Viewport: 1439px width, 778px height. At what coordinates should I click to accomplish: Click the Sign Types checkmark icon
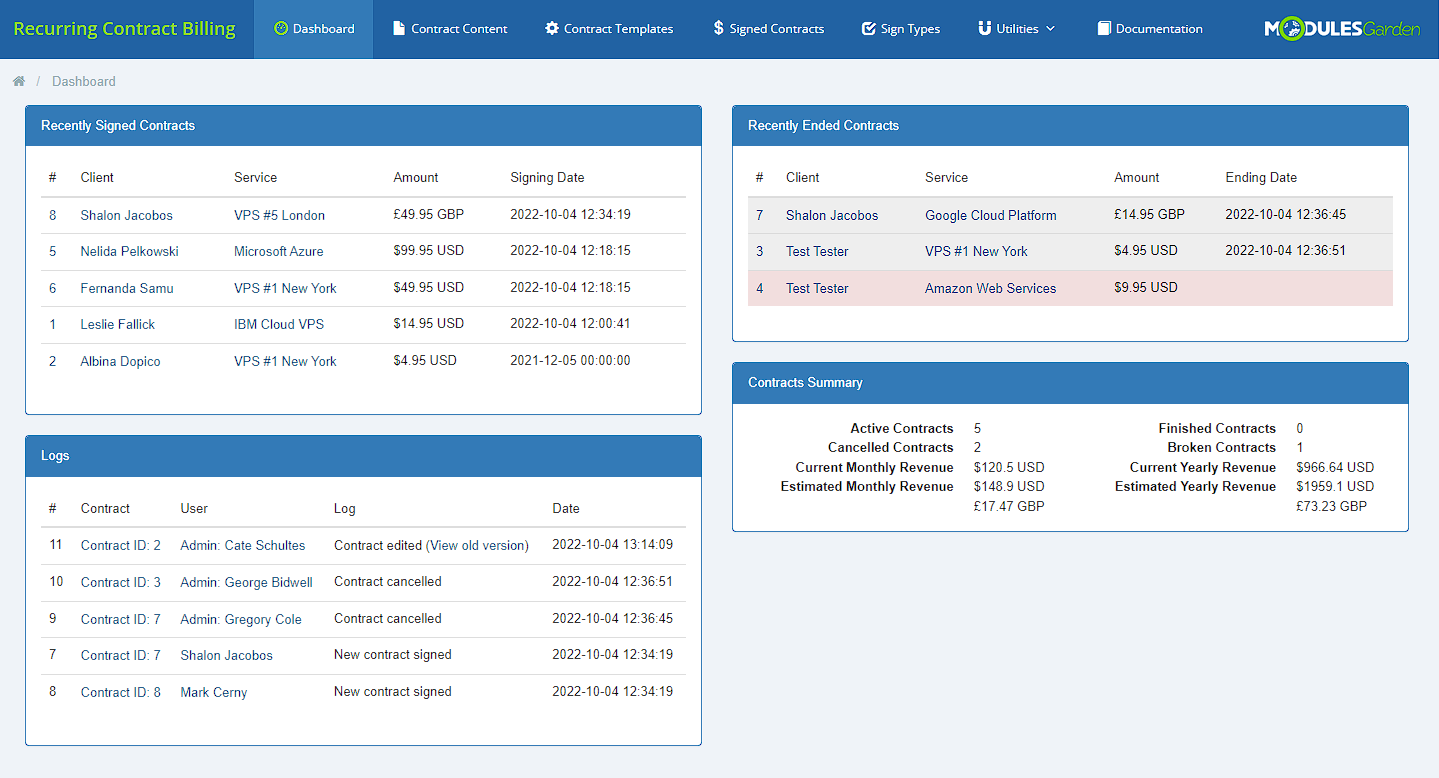coord(868,29)
